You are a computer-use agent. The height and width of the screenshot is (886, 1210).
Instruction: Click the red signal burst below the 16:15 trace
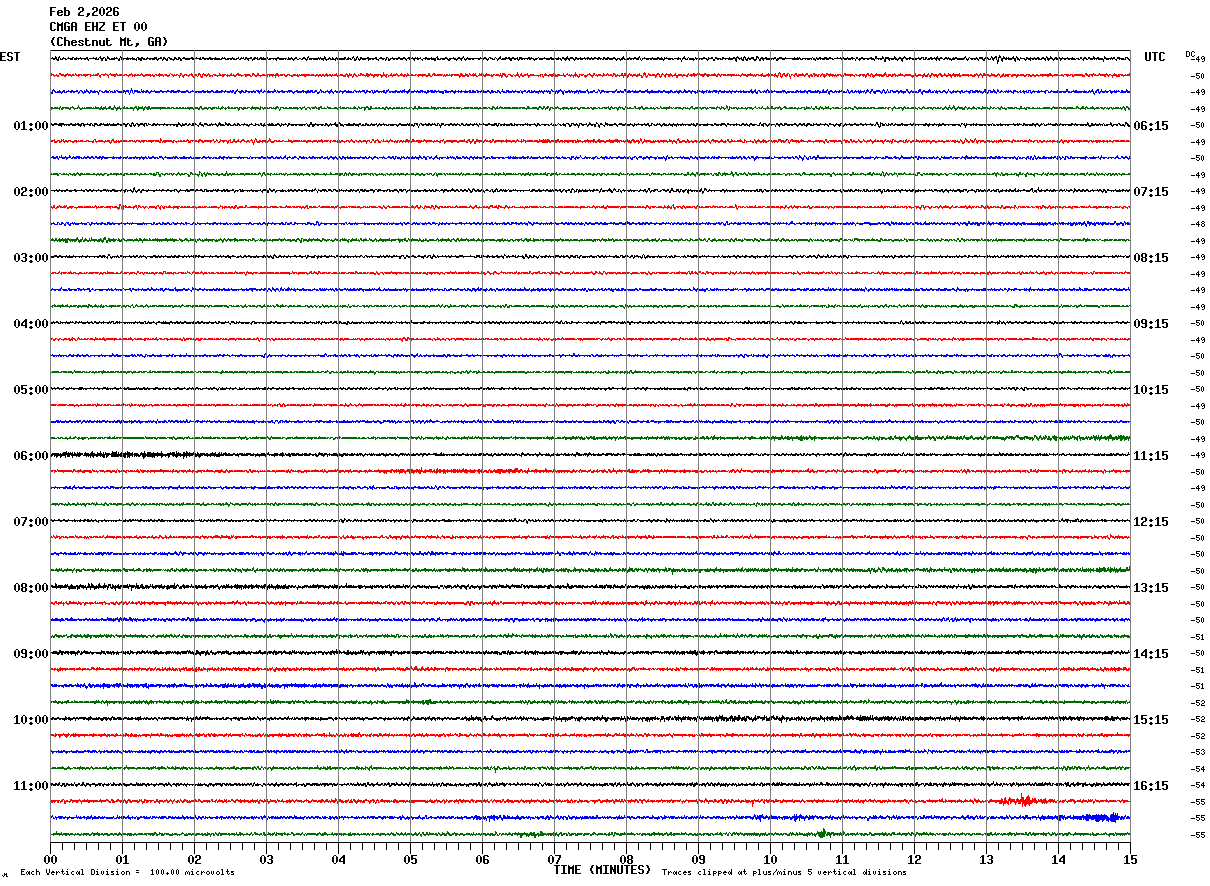pyautogui.click(x=1022, y=800)
